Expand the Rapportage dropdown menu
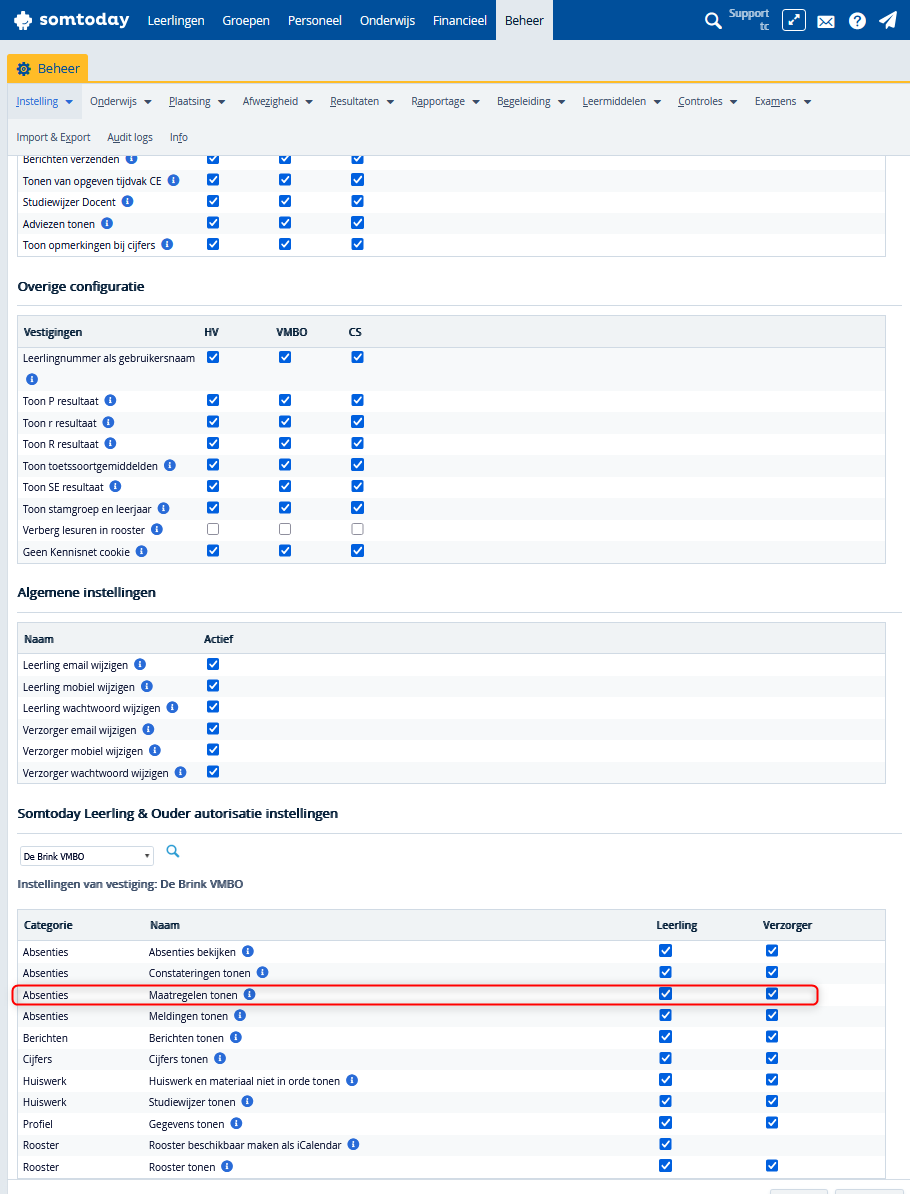This screenshot has height=1194, width=910. click(x=445, y=101)
